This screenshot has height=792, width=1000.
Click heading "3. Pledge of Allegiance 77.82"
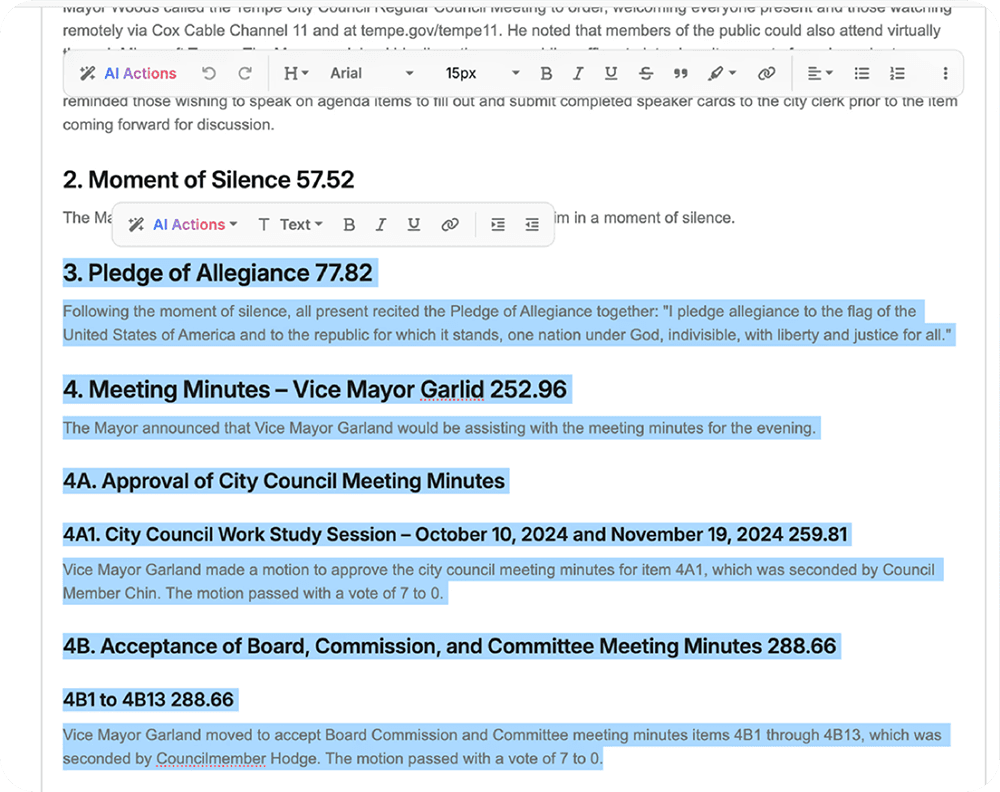(x=217, y=273)
